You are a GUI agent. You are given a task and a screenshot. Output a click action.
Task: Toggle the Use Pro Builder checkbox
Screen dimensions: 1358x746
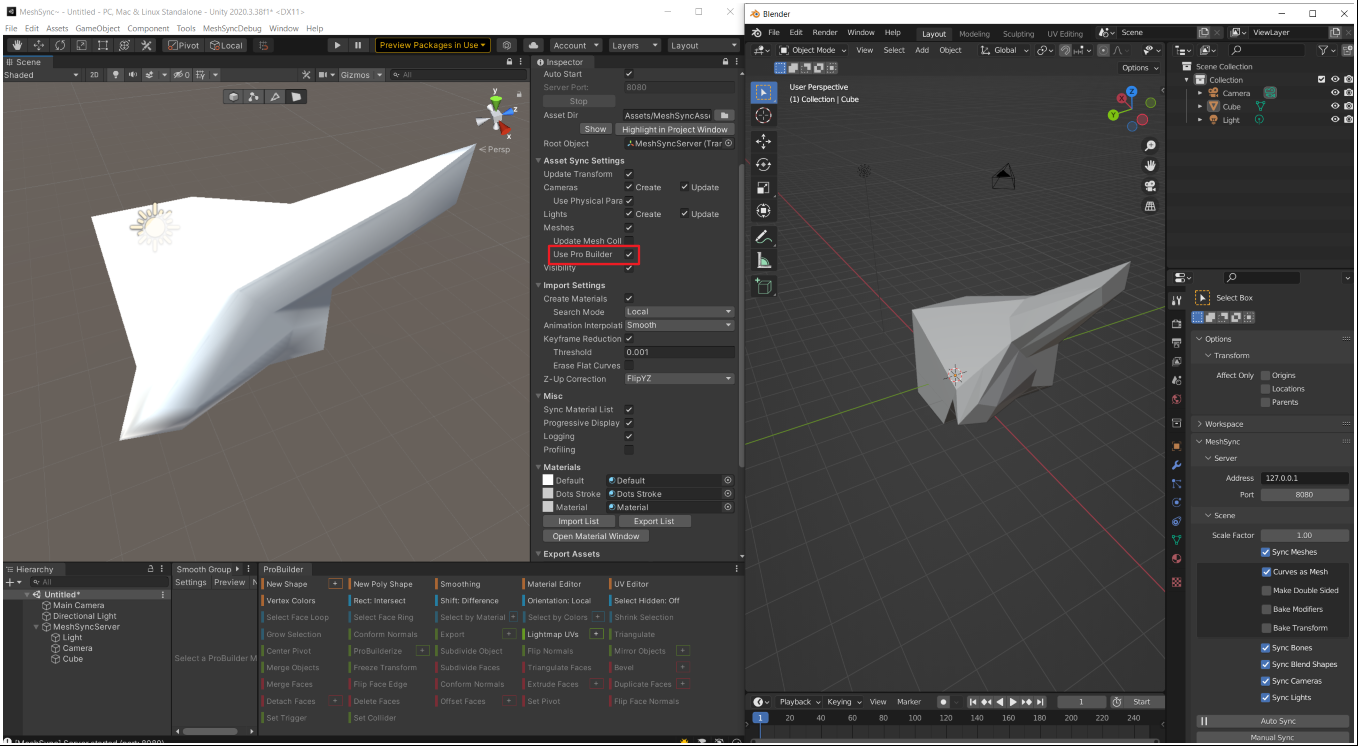pyautogui.click(x=629, y=254)
